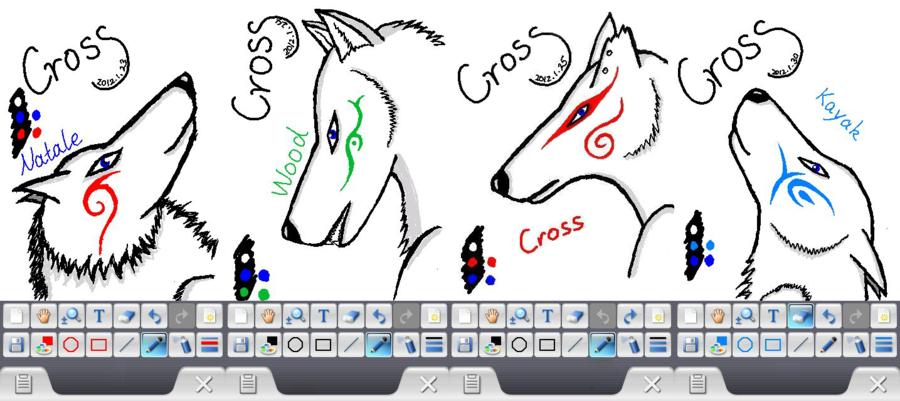Viewport: 900px width, 401px height.
Task: Close the toolbar under the Wood drawing
Action: (428, 383)
